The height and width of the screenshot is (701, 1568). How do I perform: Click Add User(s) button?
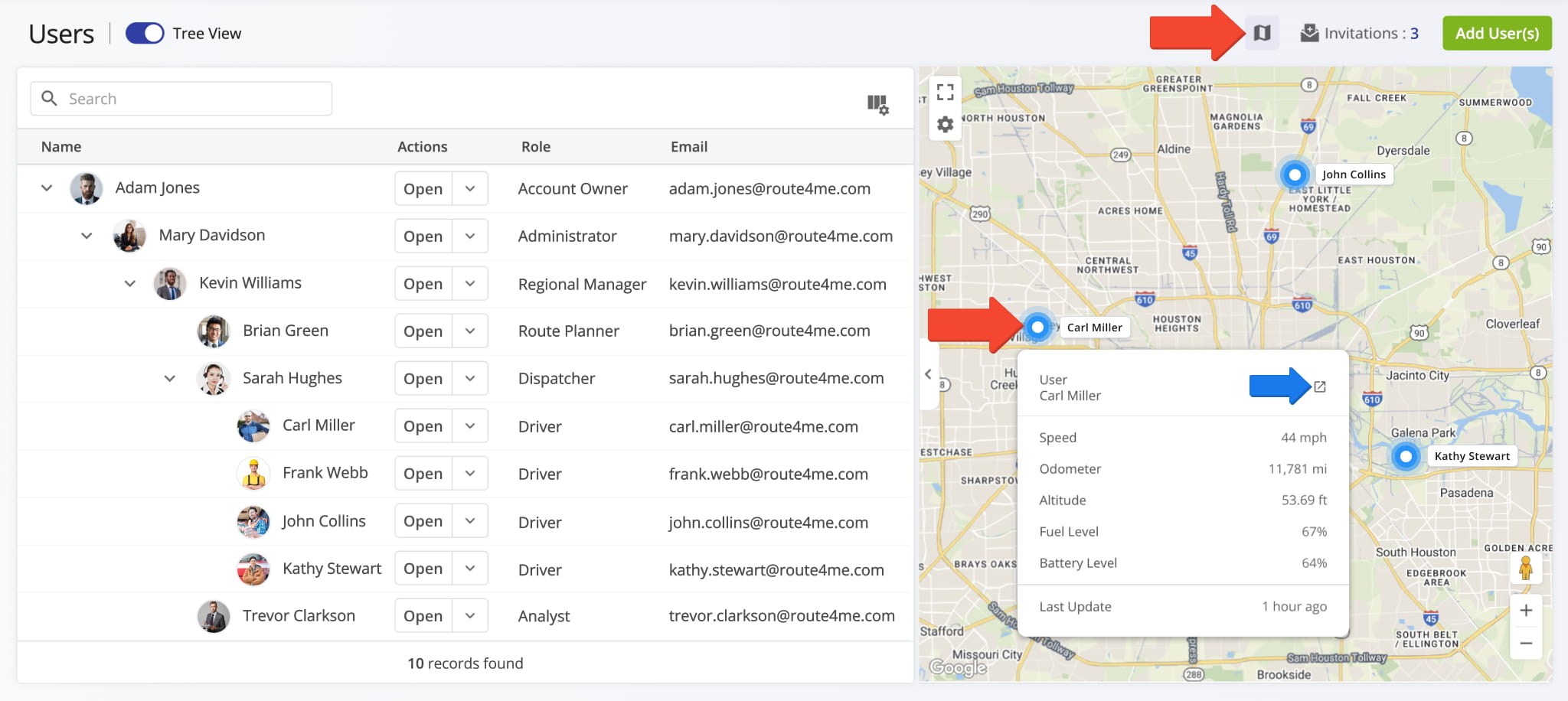point(1497,33)
